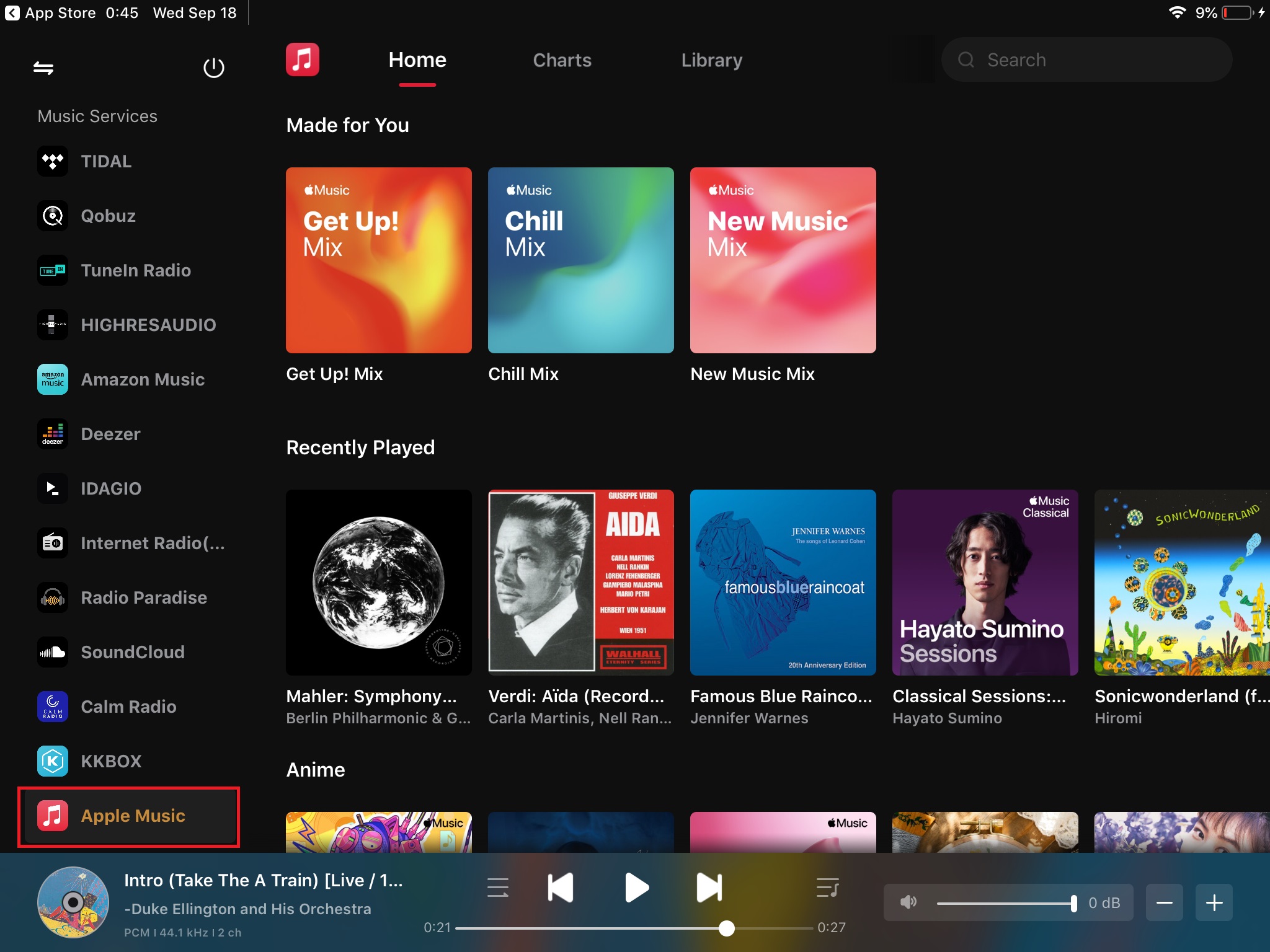The image size is (1270, 952).
Task: Play the current track
Action: 636,888
